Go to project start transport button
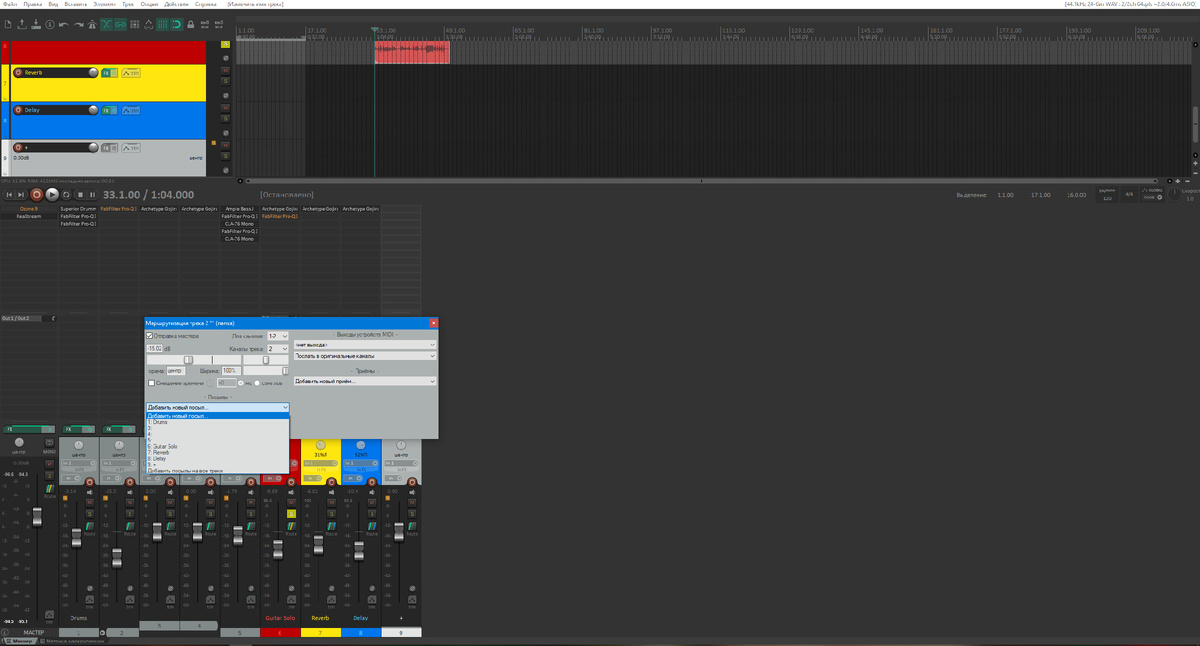The image size is (1200, 646). pos(9,195)
